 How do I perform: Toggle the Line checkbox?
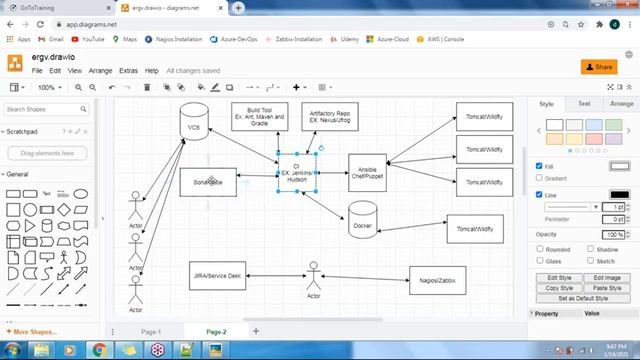[539, 194]
